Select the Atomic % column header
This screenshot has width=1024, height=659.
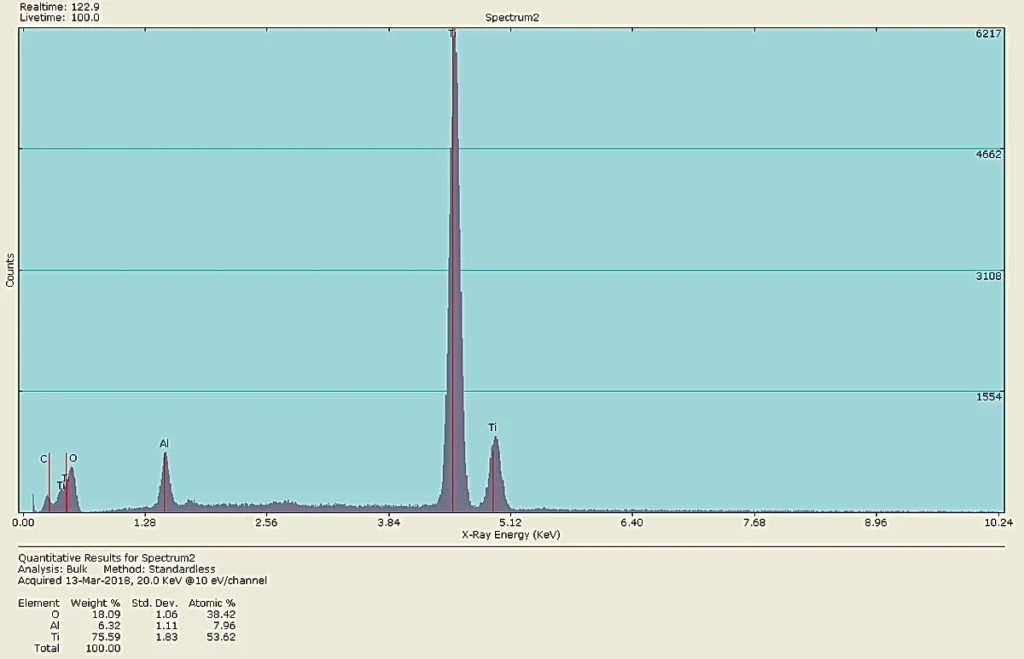pyautogui.click(x=212, y=603)
